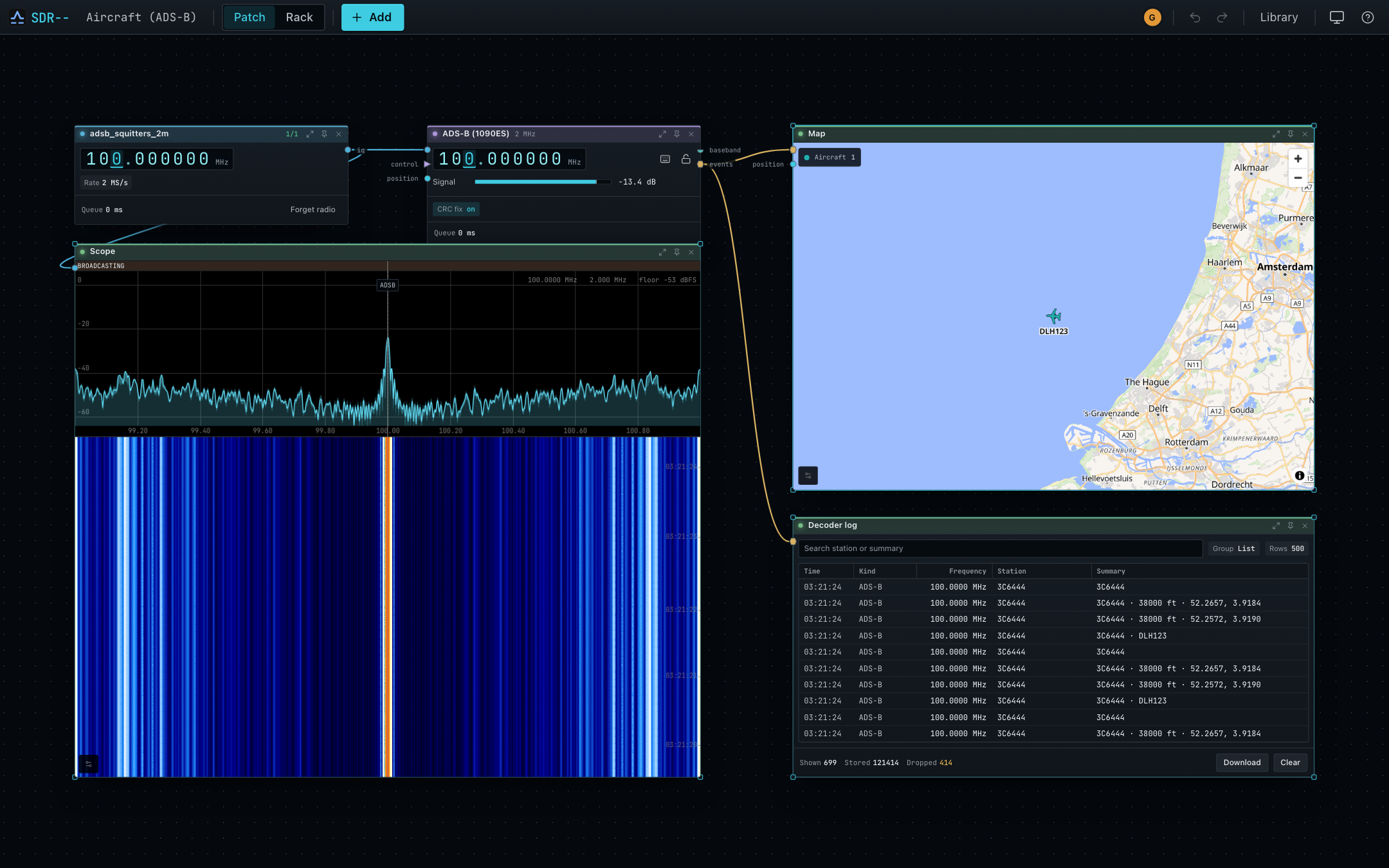The image size is (1389, 868).
Task: Change the Rows 500 setting
Action: click(x=1286, y=548)
